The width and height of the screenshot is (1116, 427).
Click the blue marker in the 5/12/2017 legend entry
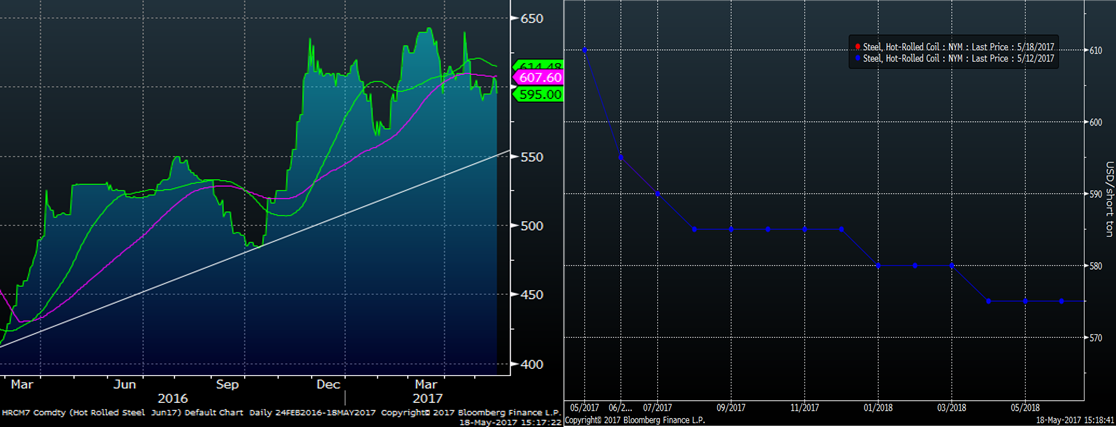coord(856,60)
